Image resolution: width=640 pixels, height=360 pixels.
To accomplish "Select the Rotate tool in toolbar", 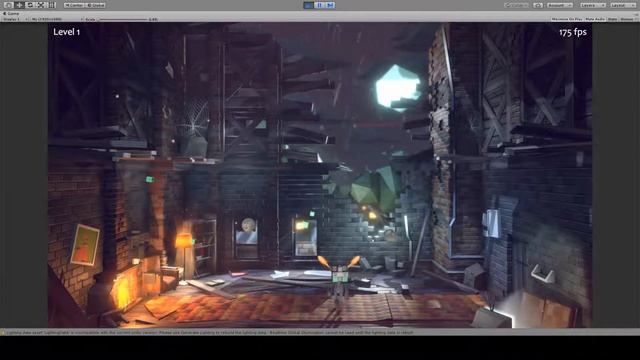I will pyautogui.click(x=30, y=5).
